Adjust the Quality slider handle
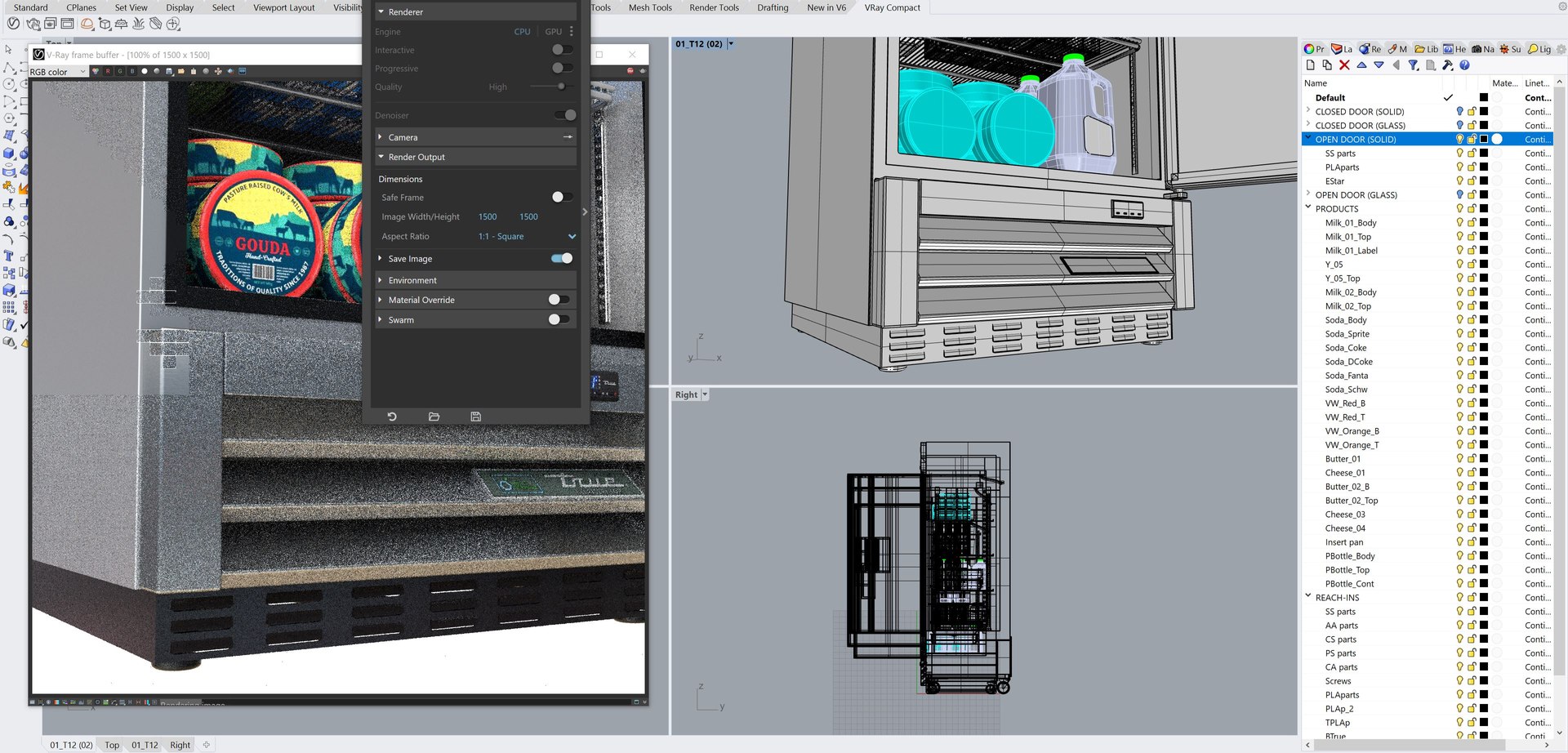This screenshot has height=753, width=1568. (x=561, y=87)
